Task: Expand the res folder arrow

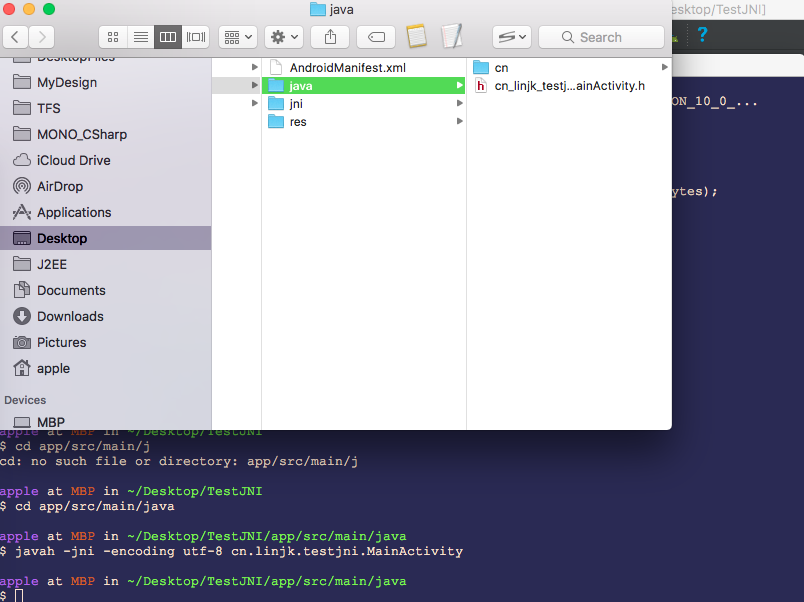Action: [x=460, y=121]
